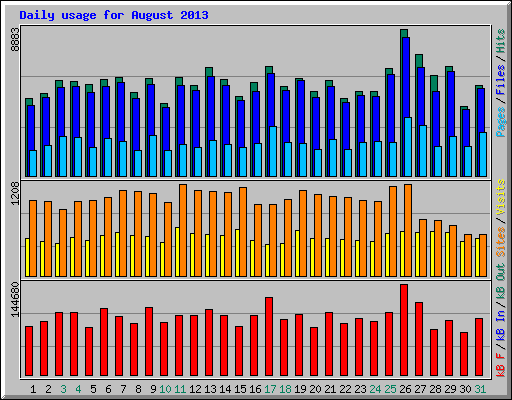Select the green day 17 x-axis label

click(270, 389)
